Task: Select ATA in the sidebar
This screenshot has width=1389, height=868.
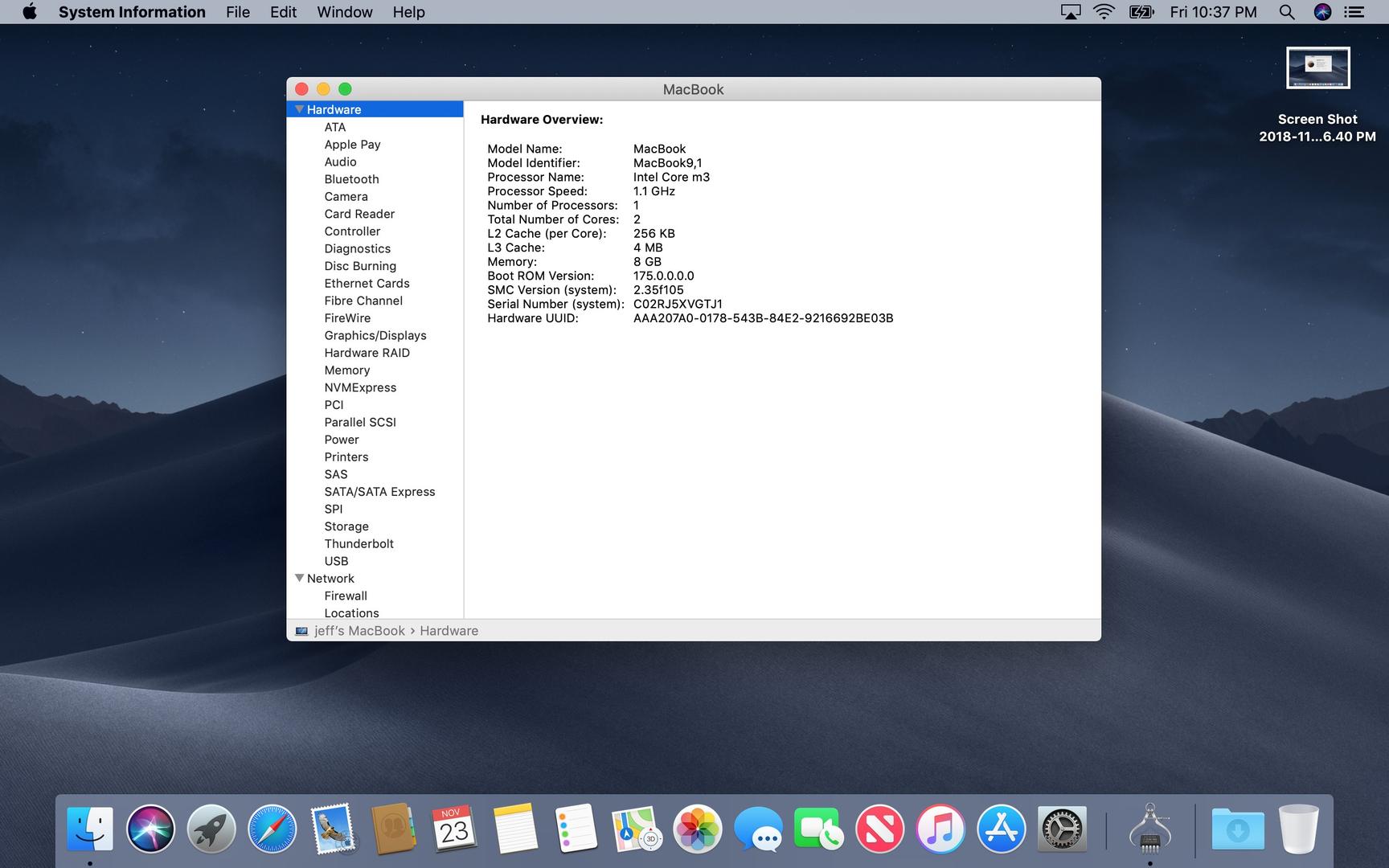Action: [x=335, y=127]
